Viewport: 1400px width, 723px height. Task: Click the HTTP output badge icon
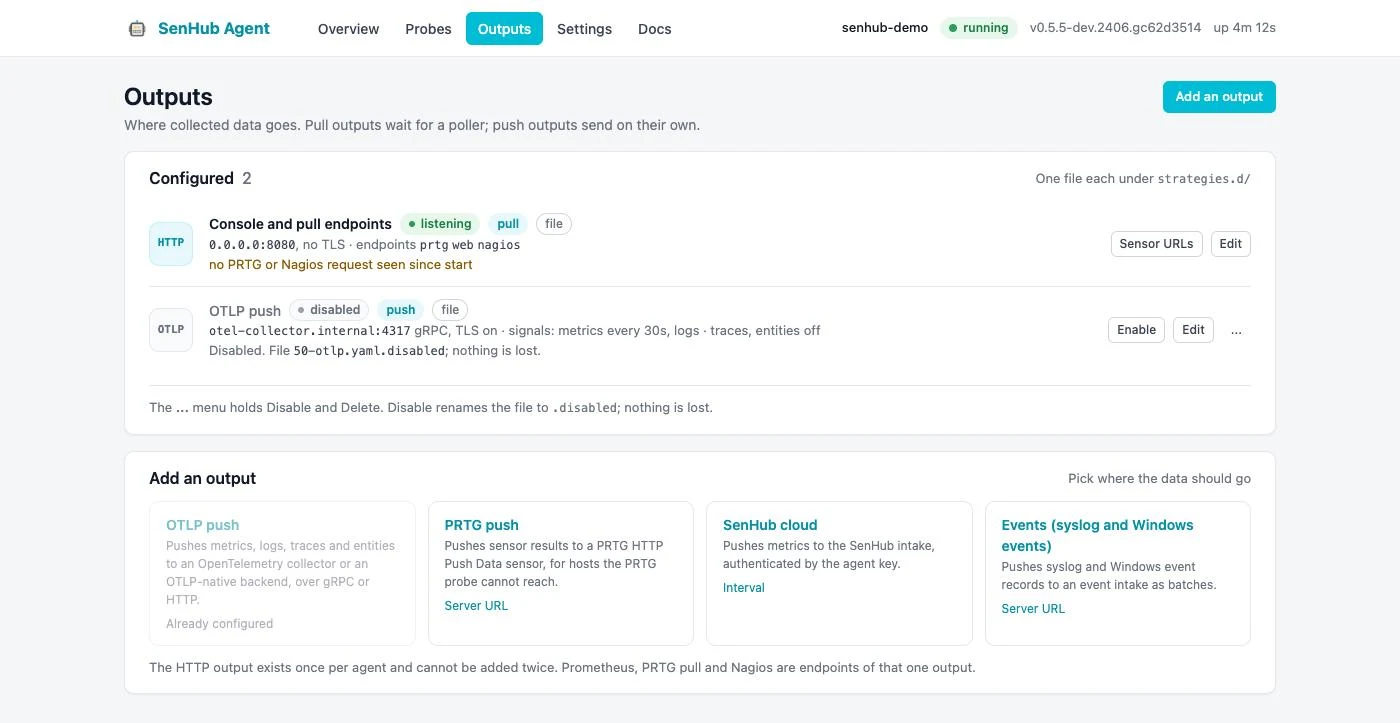click(171, 243)
